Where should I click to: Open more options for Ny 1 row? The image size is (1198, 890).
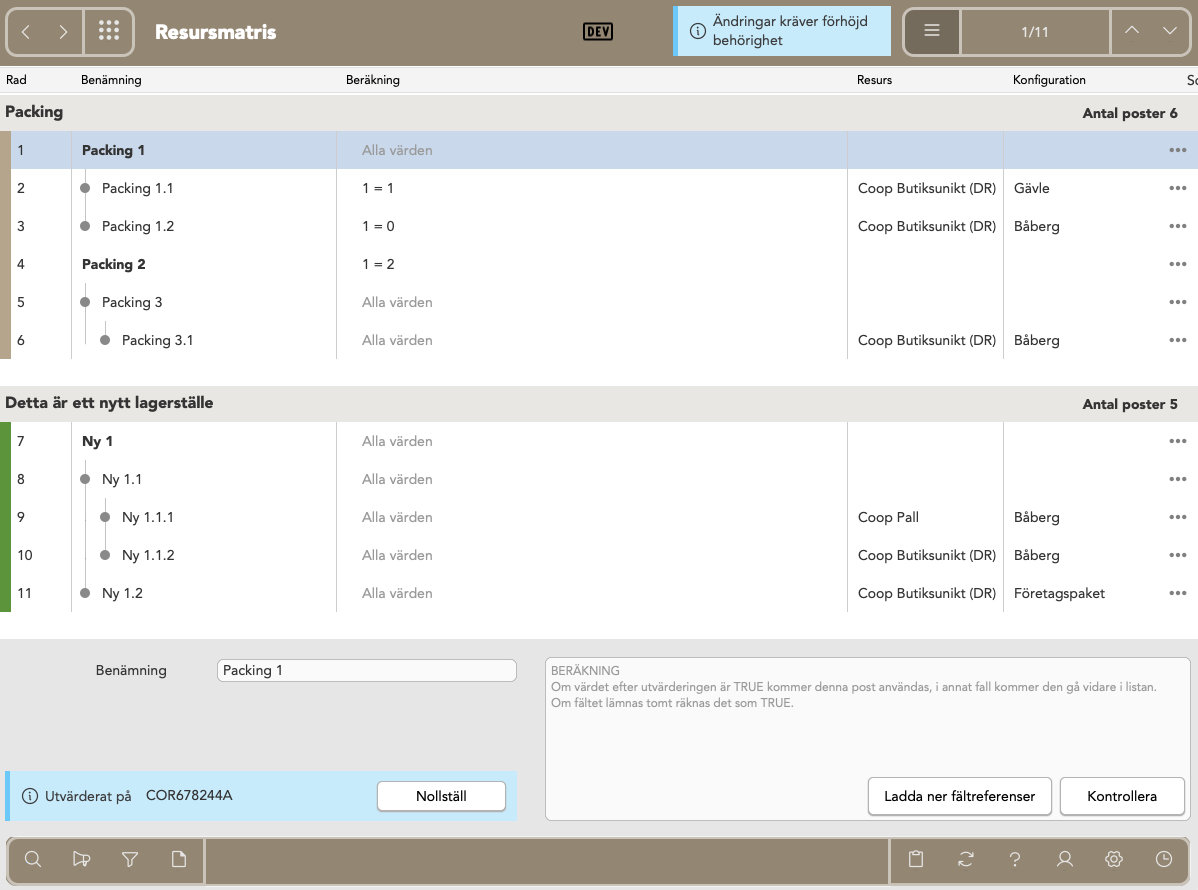coord(1177,442)
